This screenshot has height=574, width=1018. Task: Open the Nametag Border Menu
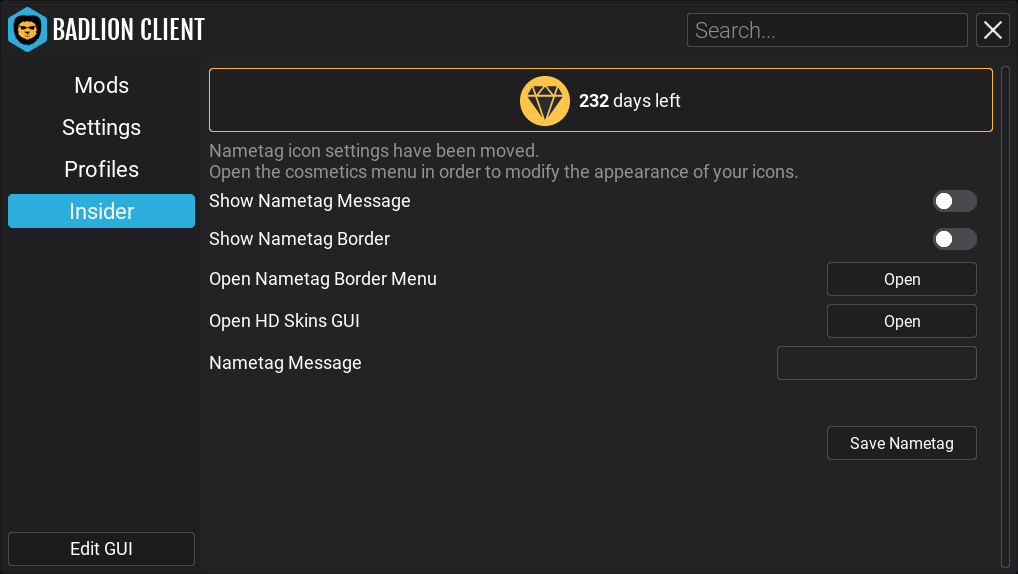902,279
